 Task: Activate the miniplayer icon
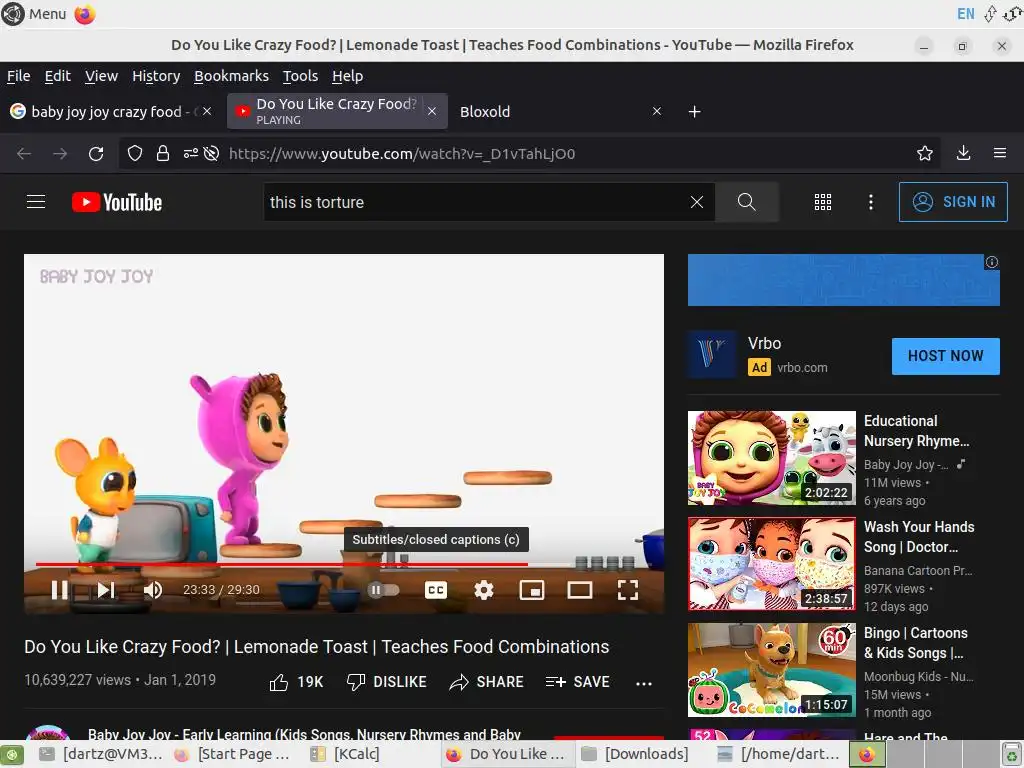[x=532, y=590]
